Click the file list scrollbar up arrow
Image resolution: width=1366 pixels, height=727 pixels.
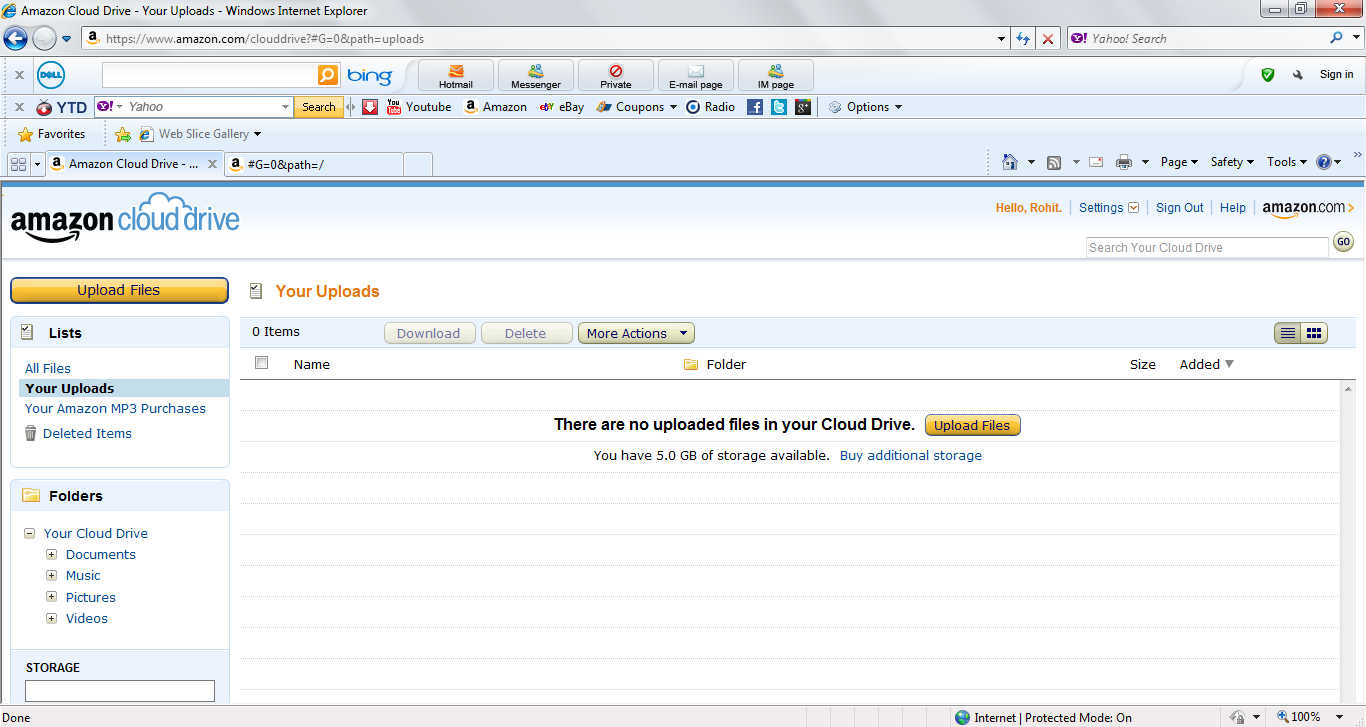tap(1348, 388)
